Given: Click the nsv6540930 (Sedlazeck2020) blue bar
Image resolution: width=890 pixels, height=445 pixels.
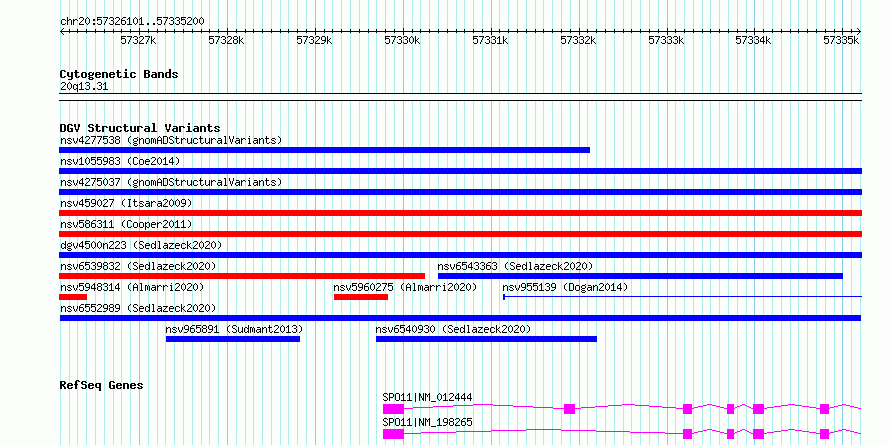Looking at the screenshot, I should point(486,339).
